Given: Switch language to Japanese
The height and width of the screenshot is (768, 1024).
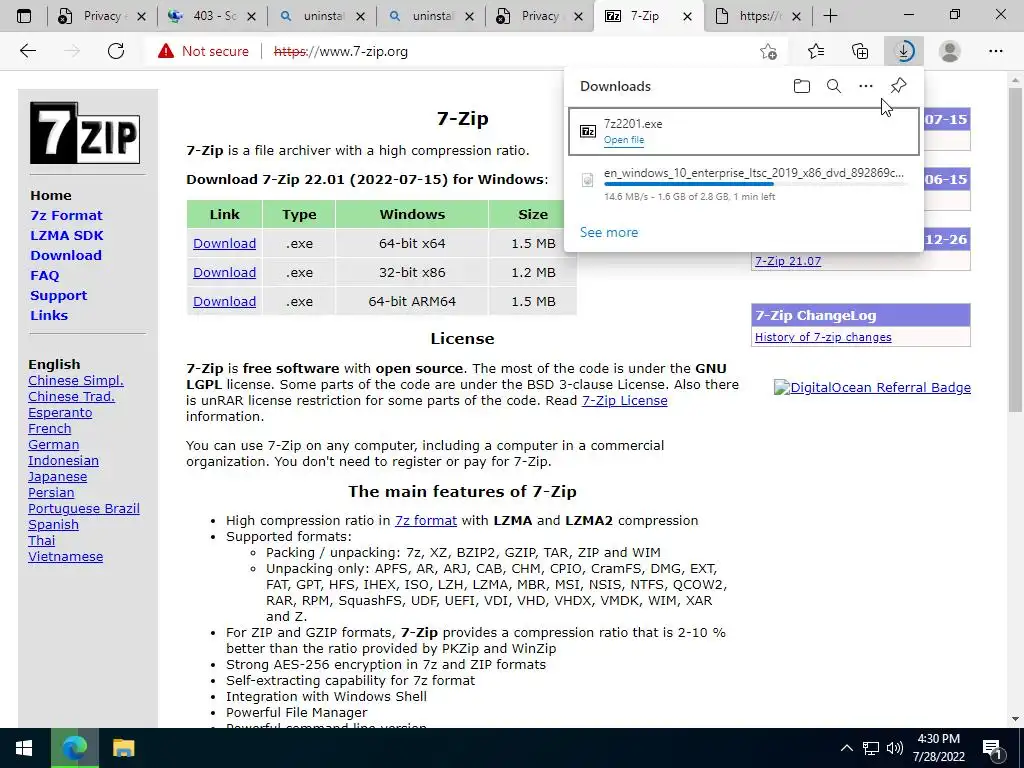Looking at the screenshot, I should [x=57, y=477].
